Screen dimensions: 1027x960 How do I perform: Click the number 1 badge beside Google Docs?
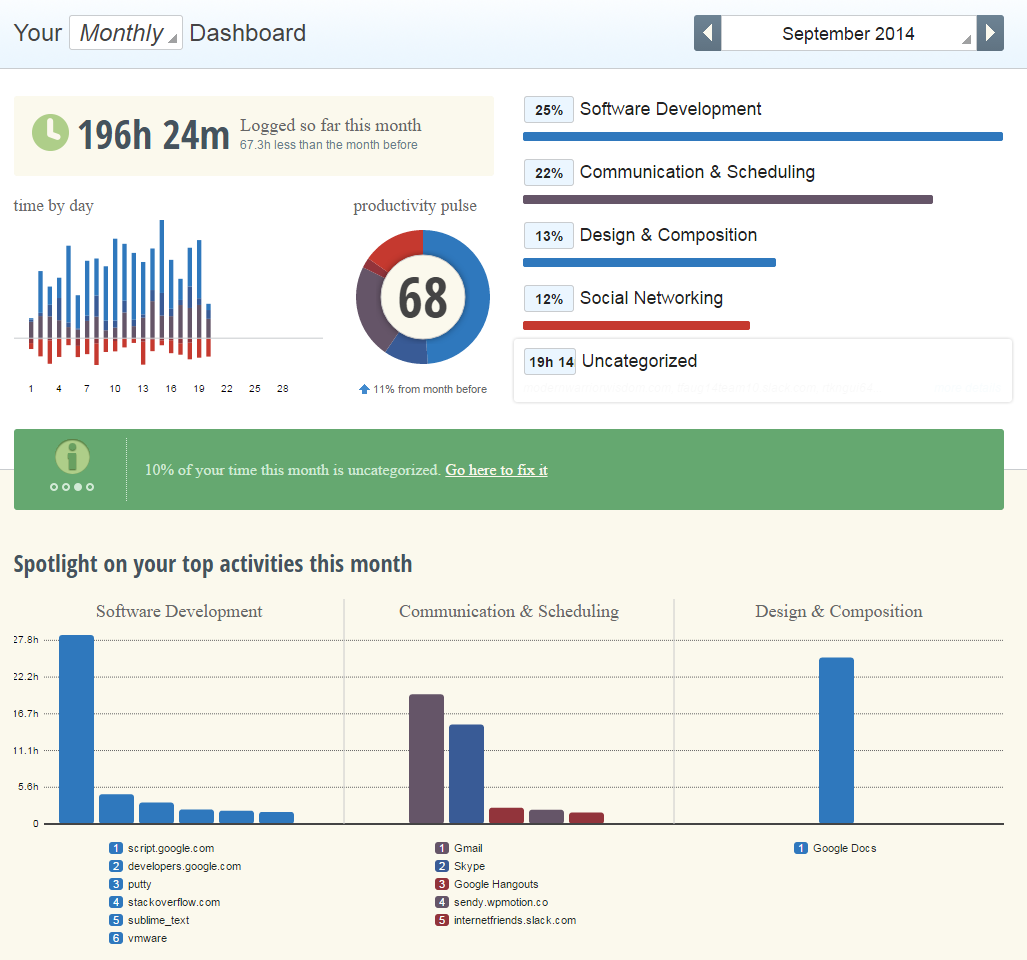(800, 848)
